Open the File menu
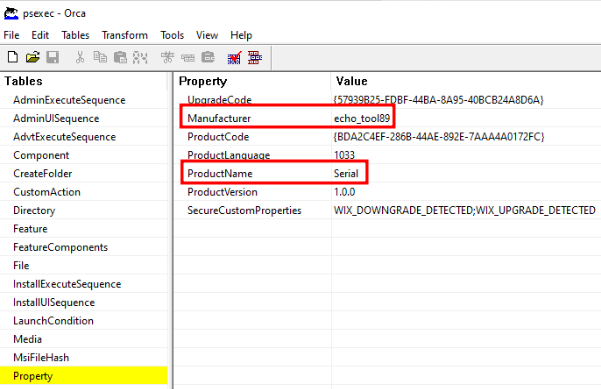 point(11,35)
